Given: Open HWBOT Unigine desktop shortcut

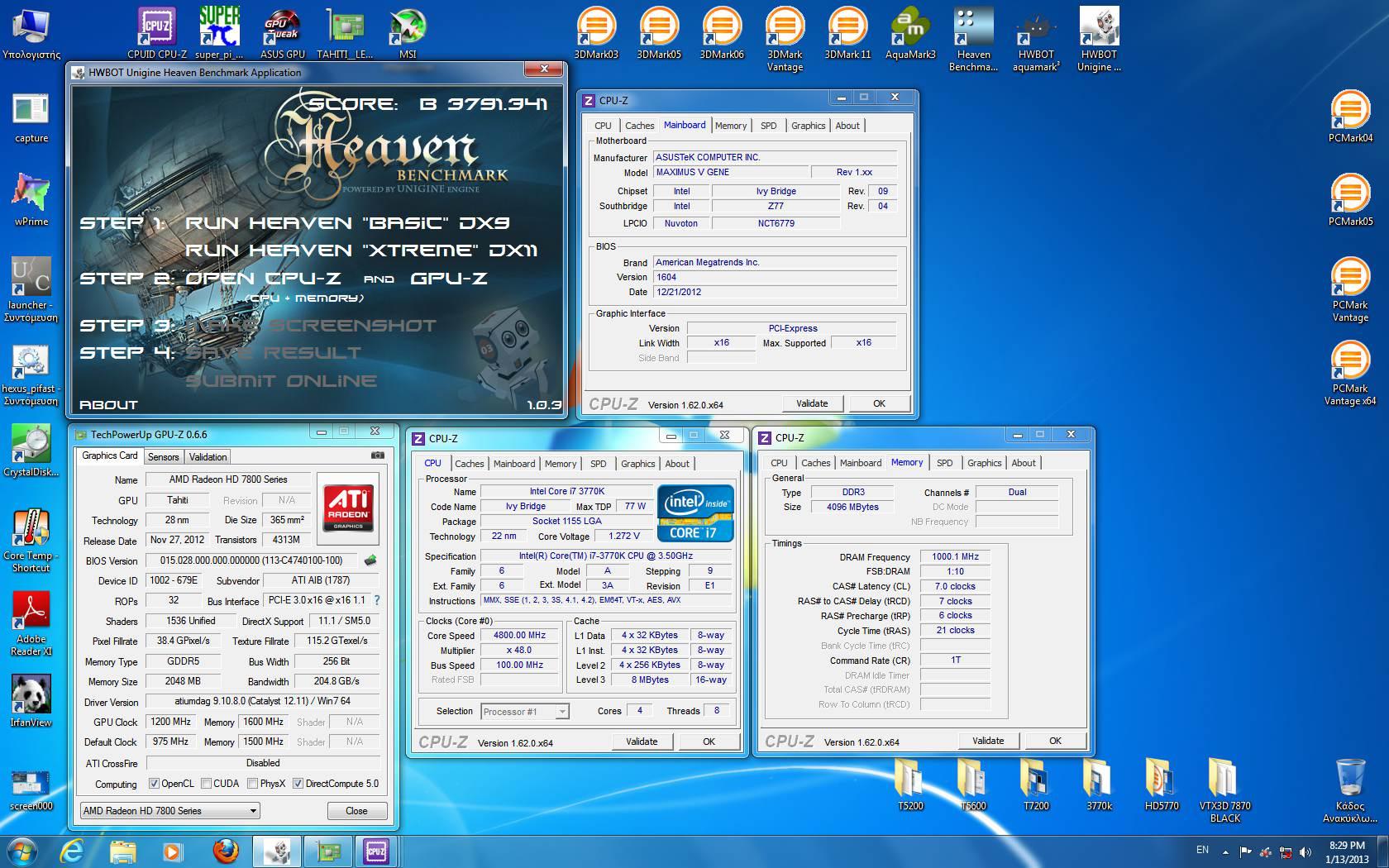Looking at the screenshot, I should coord(1099,39).
